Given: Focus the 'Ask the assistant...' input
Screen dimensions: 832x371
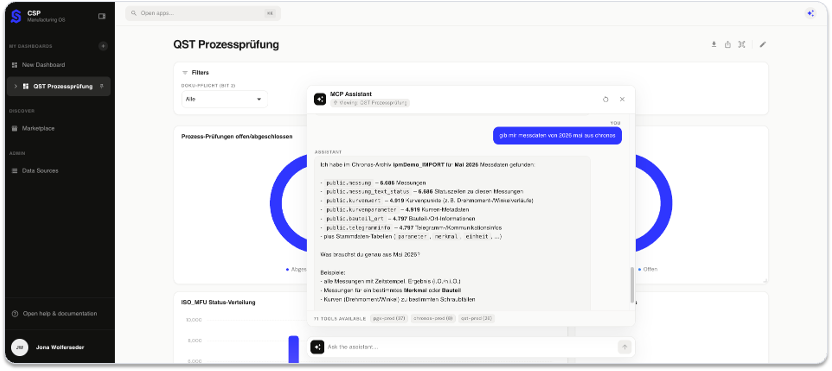Looking at the screenshot, I should [470, 347].
